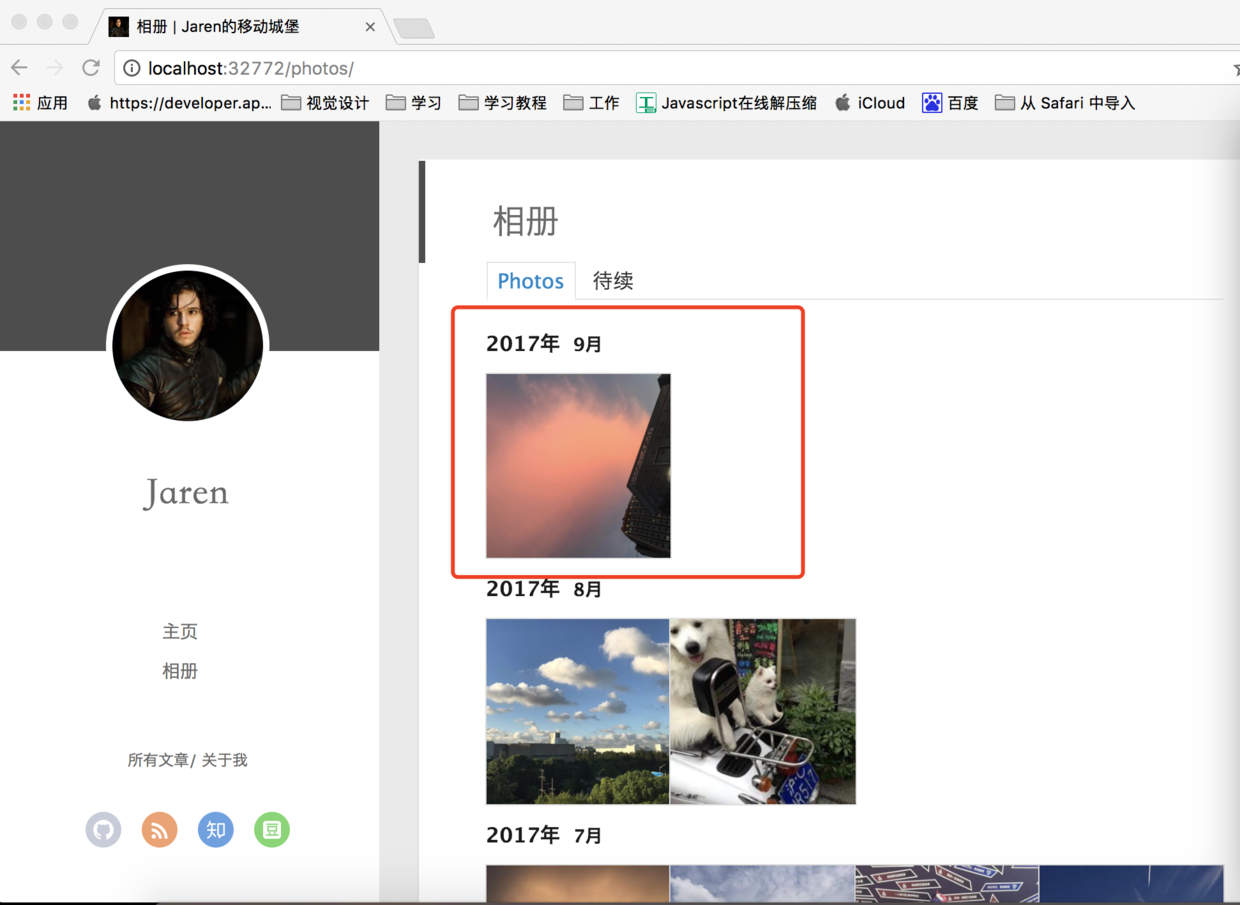Open the GitHub profile icon
This screenshot has width=1240, height=905.
click(x=103, y=829)
